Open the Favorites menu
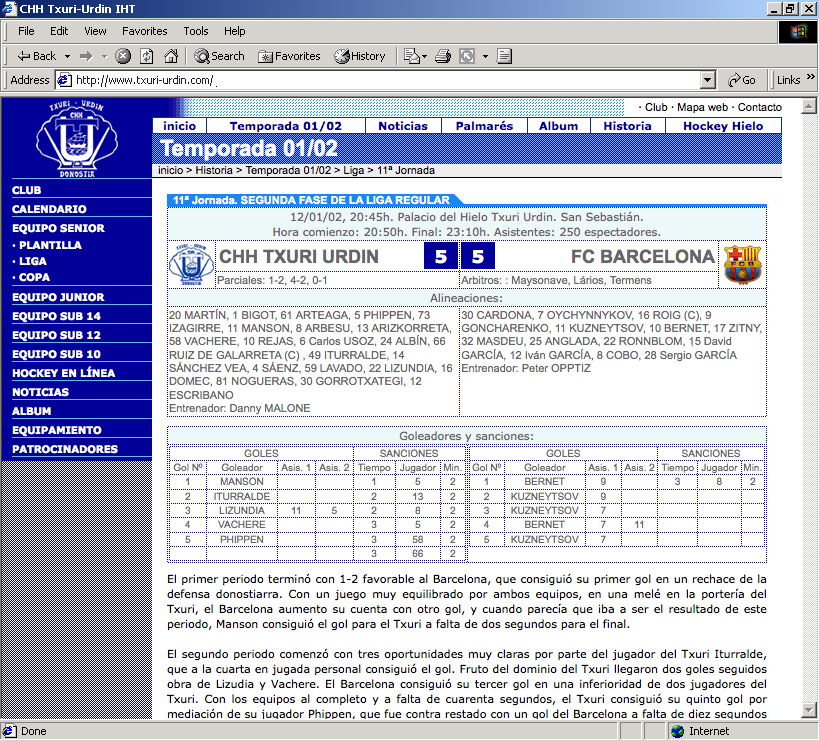The width and height of the screenshot is (819, 741). click(x=145, y=31)
